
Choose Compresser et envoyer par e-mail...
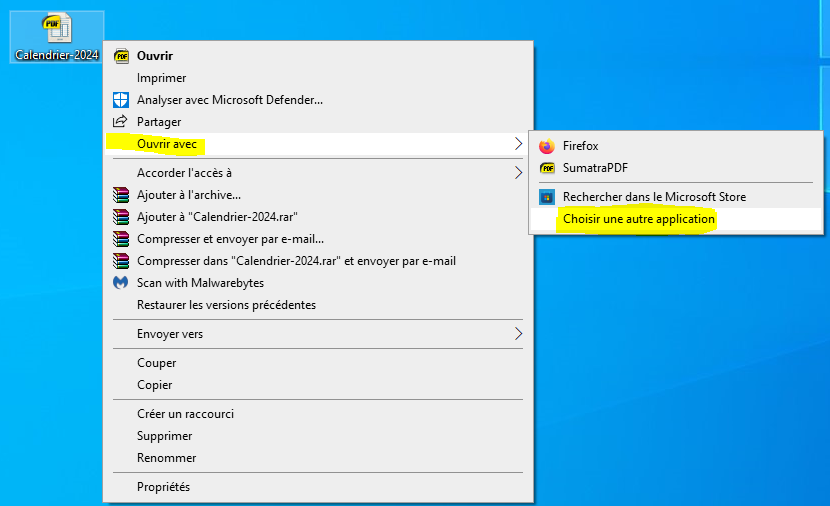(318, 239)
